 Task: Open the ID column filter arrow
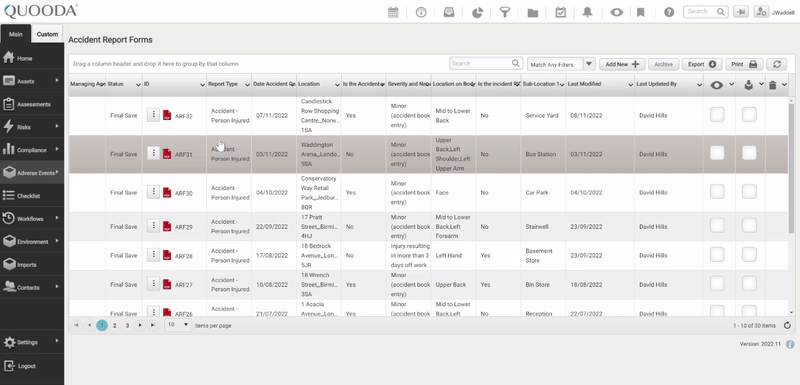(202, 85)
